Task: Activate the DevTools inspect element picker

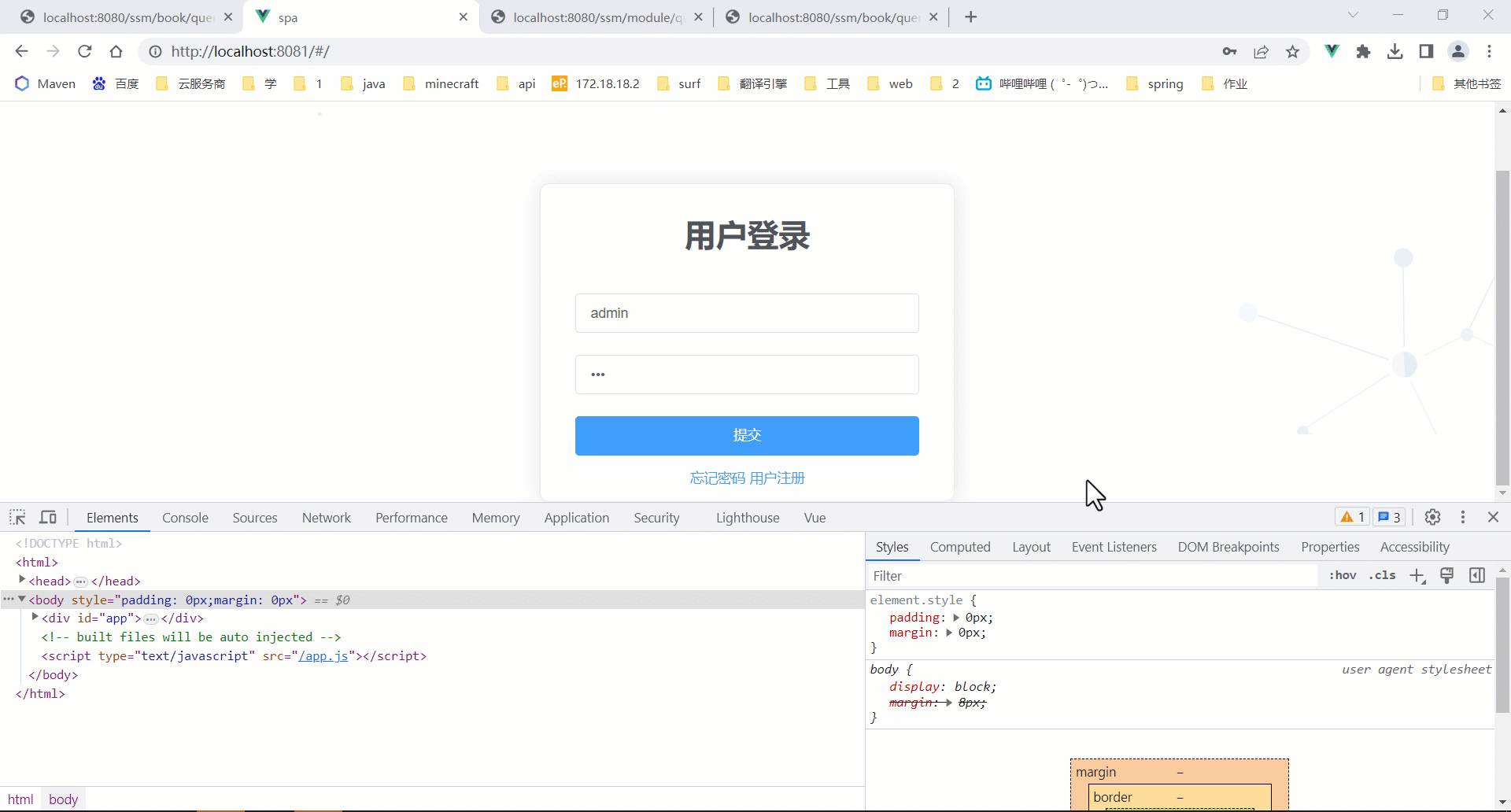Action: [x=17, y=517]
